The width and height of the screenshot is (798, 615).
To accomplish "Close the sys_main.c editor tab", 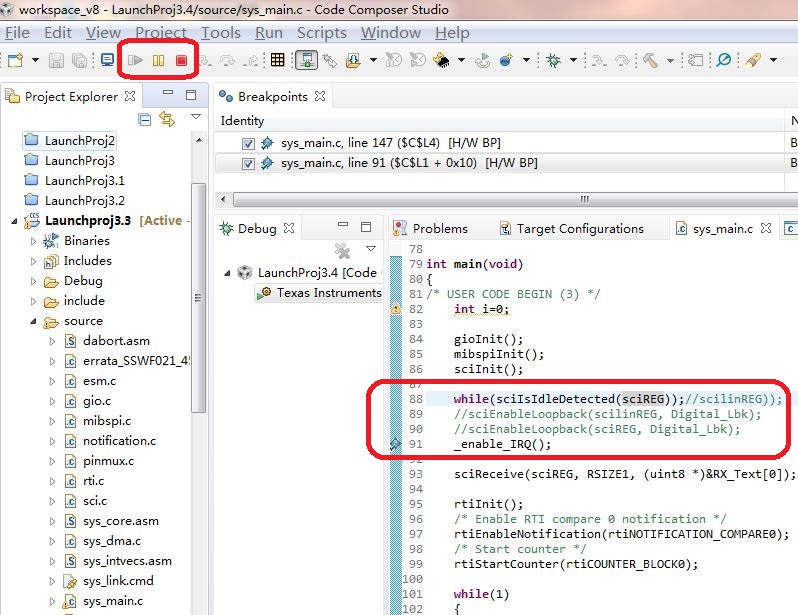I will tap(766, 228).
